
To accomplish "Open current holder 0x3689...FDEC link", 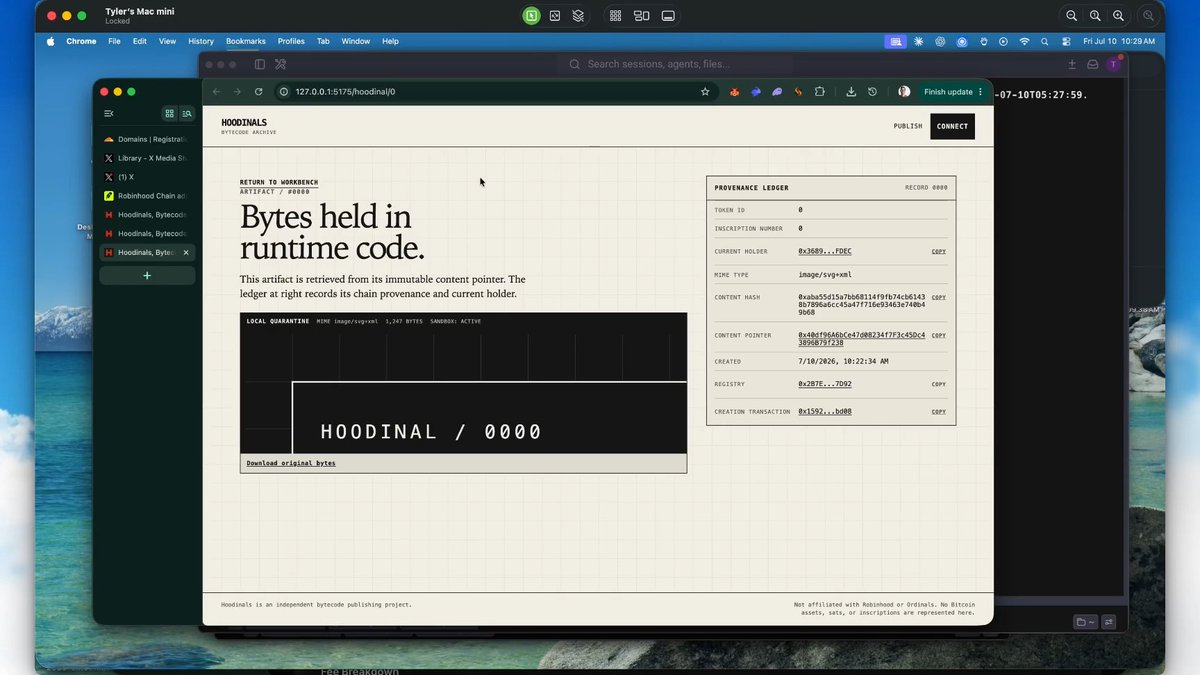I will coord(825,251).
